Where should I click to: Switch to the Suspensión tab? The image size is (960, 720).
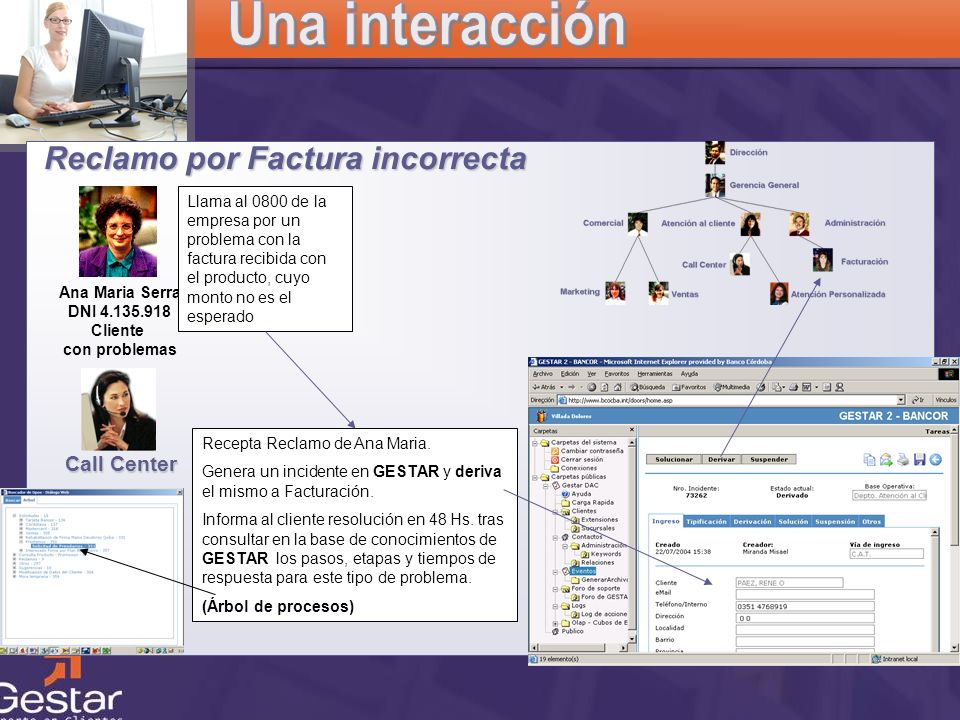tap(834, 521)
